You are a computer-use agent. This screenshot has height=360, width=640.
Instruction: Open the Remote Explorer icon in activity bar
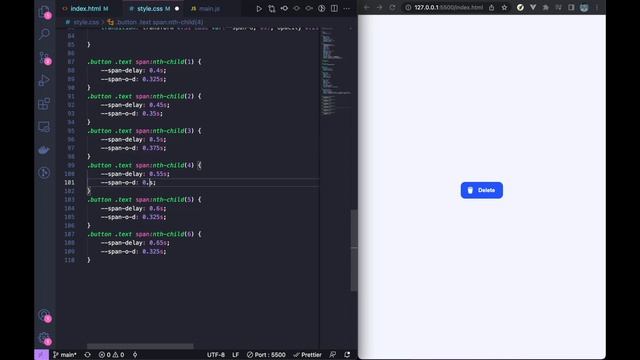tap(44, 127)
